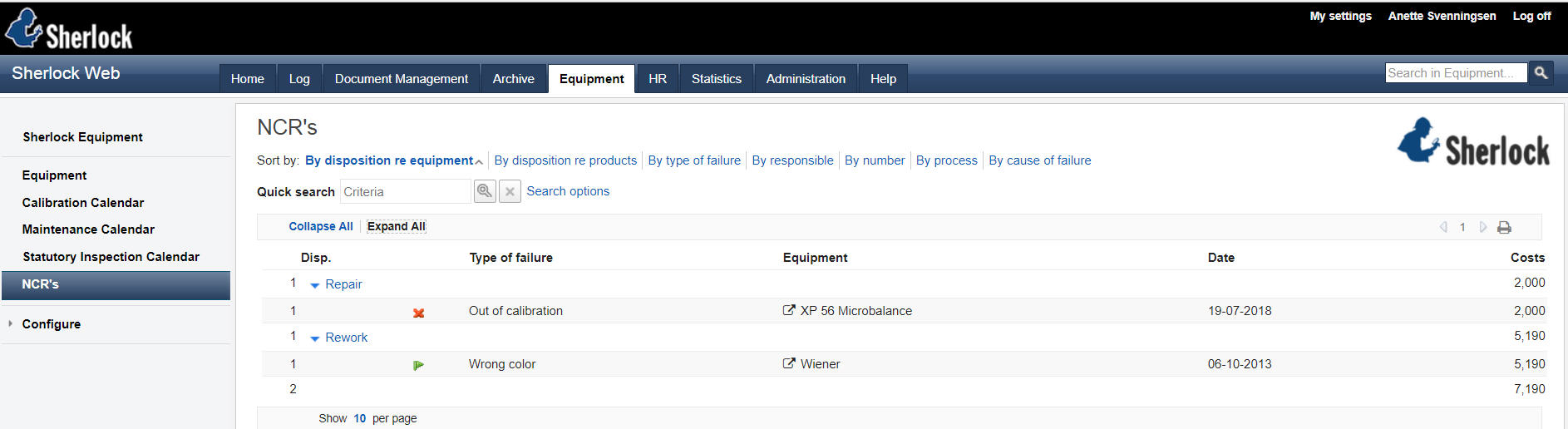The height and width of the screenshot is (429, 1568).
Task: Focus the Quick search Criteria field
Action: pos(406,191)
